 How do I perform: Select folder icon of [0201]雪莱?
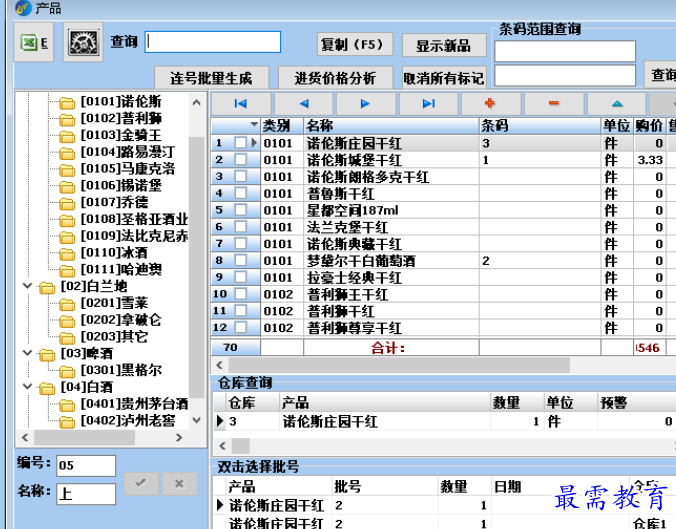click(x=67, y=305)
